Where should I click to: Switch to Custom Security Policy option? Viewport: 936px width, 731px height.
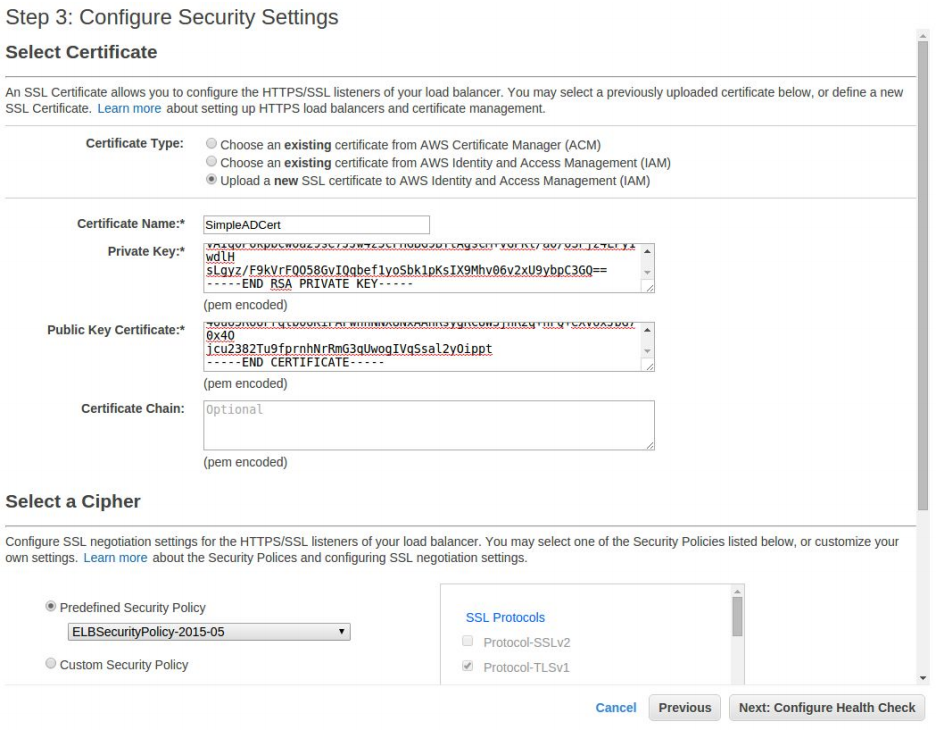point(51,665)
